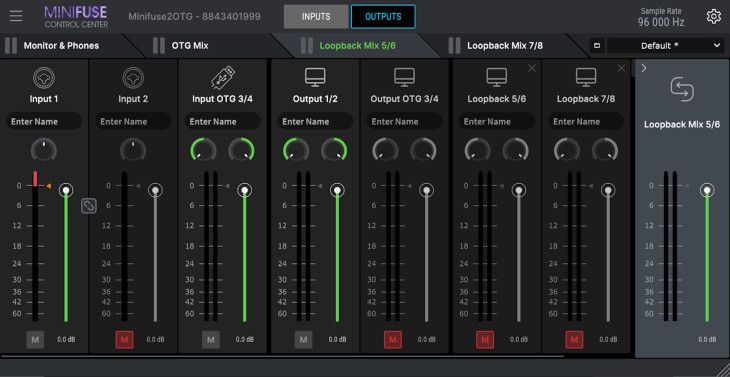Unmute Input 2 channel

pyautogui.click(x=124, y=340)
